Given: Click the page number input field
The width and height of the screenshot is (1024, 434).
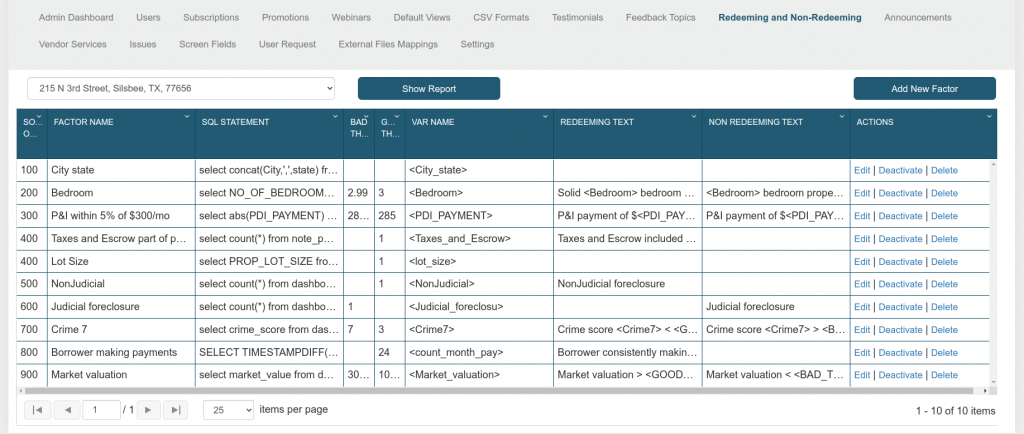Looking at the screenshot, I should point(101,410).
